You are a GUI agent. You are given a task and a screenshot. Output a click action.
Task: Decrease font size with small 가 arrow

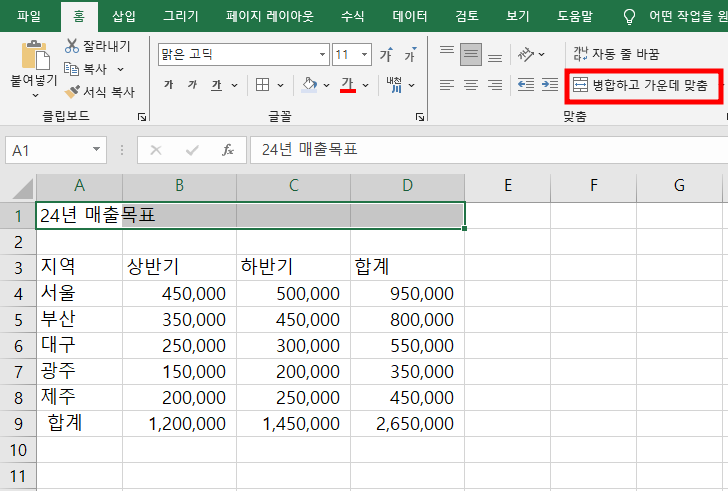point(410,55)
